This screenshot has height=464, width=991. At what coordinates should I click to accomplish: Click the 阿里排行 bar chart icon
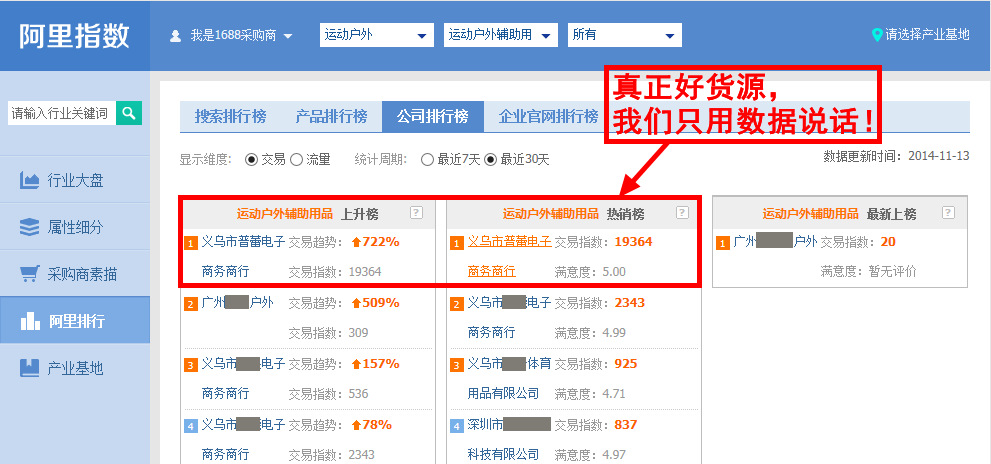(x=30, y=321)
